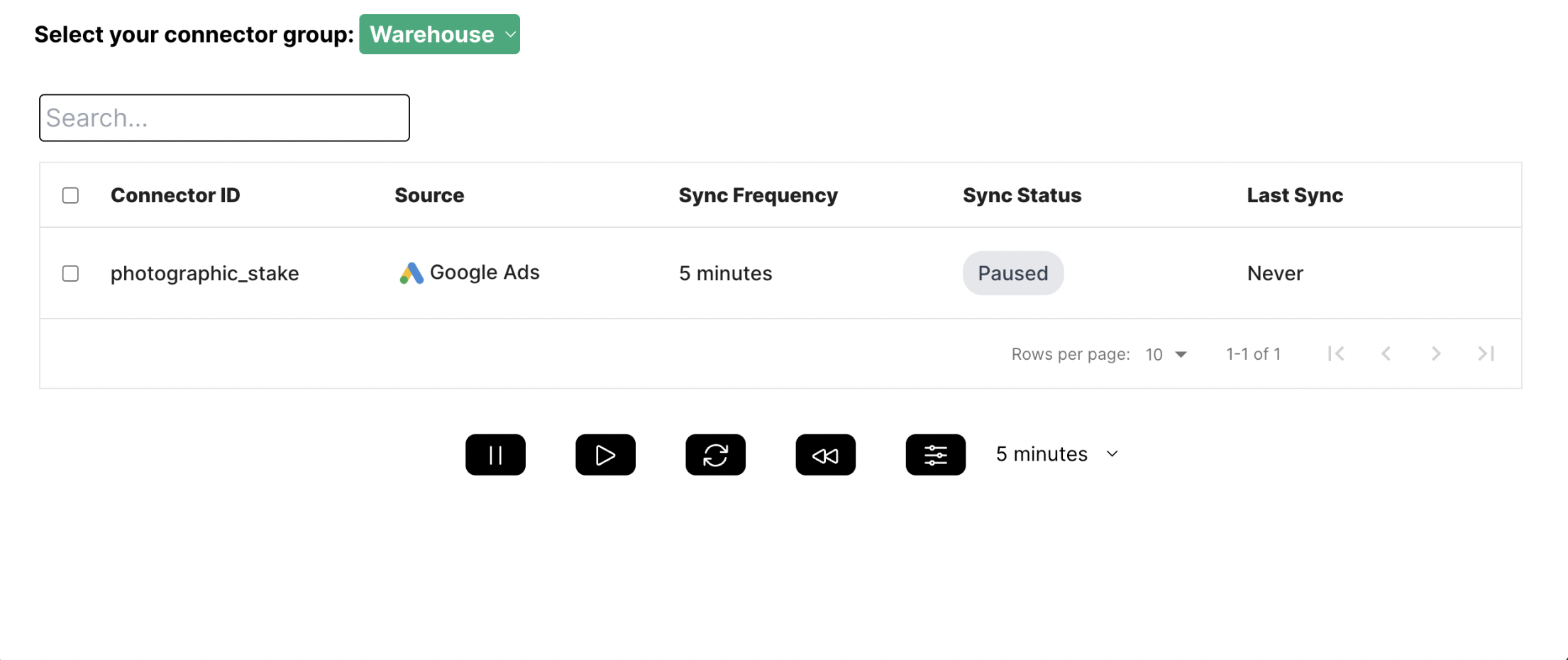Click the rewind re-sync button
The height and width of the screenshot is (660, 1568).
(825, 454)
